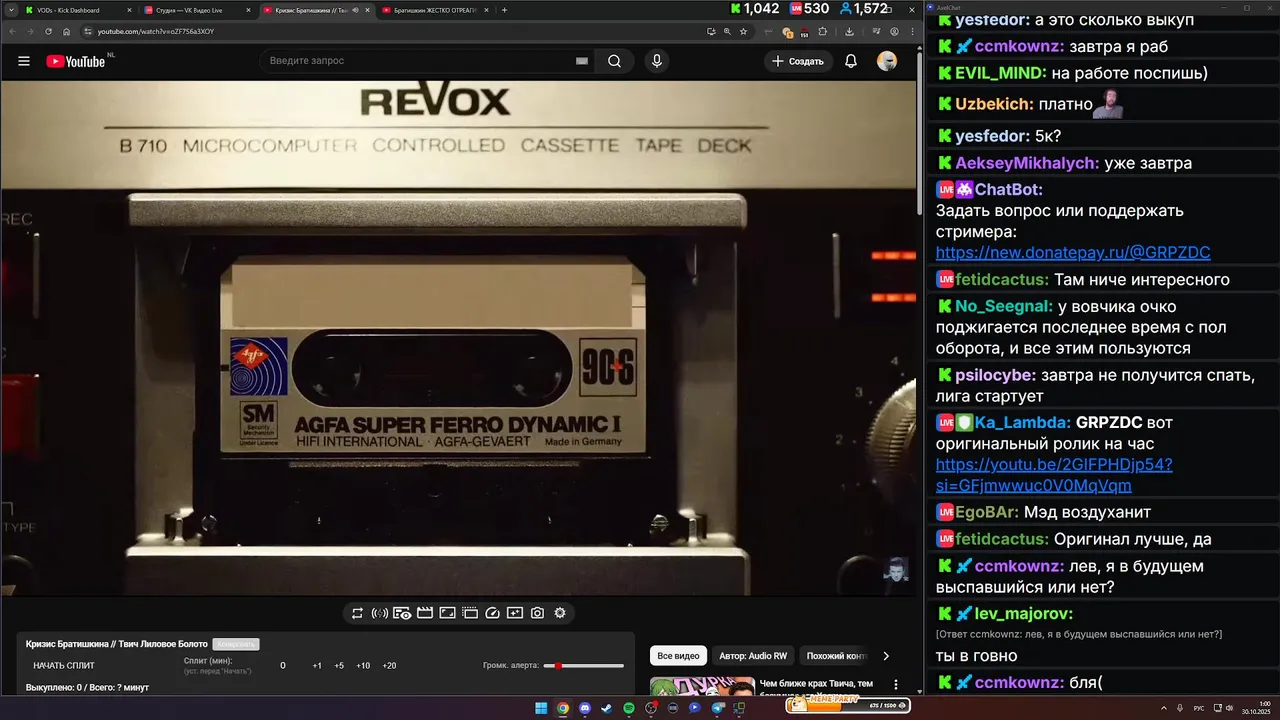This screenshot has width=1280, height=720.
Task: Open browser home page
Action: pos(67,31)
